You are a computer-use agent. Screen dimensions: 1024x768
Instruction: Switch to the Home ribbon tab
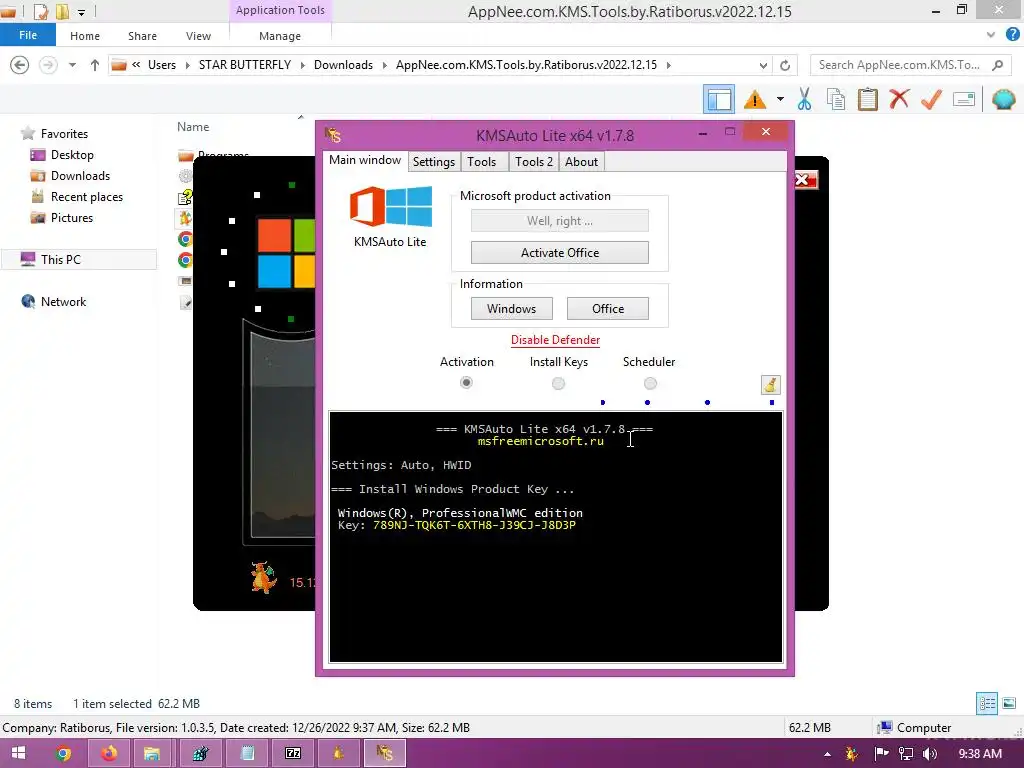click(85, 36)
